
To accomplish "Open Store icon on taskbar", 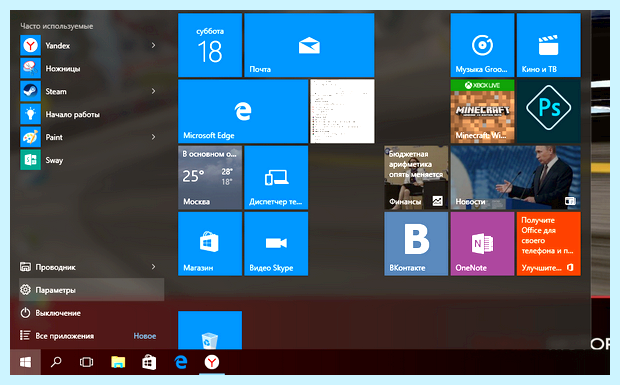I will click(149, 362).
